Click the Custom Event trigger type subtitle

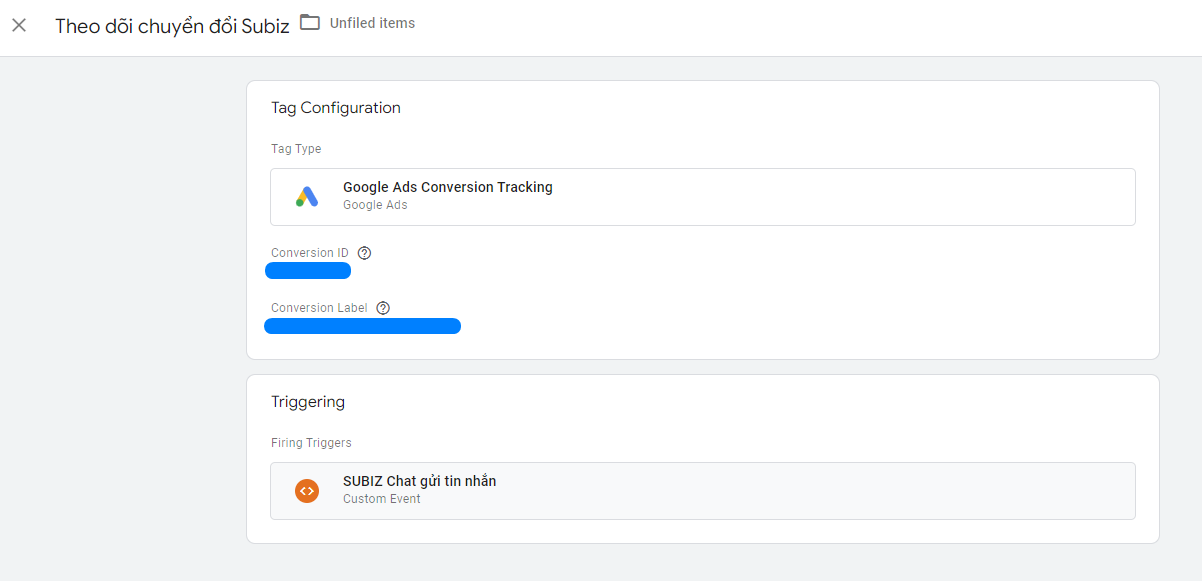381,499
